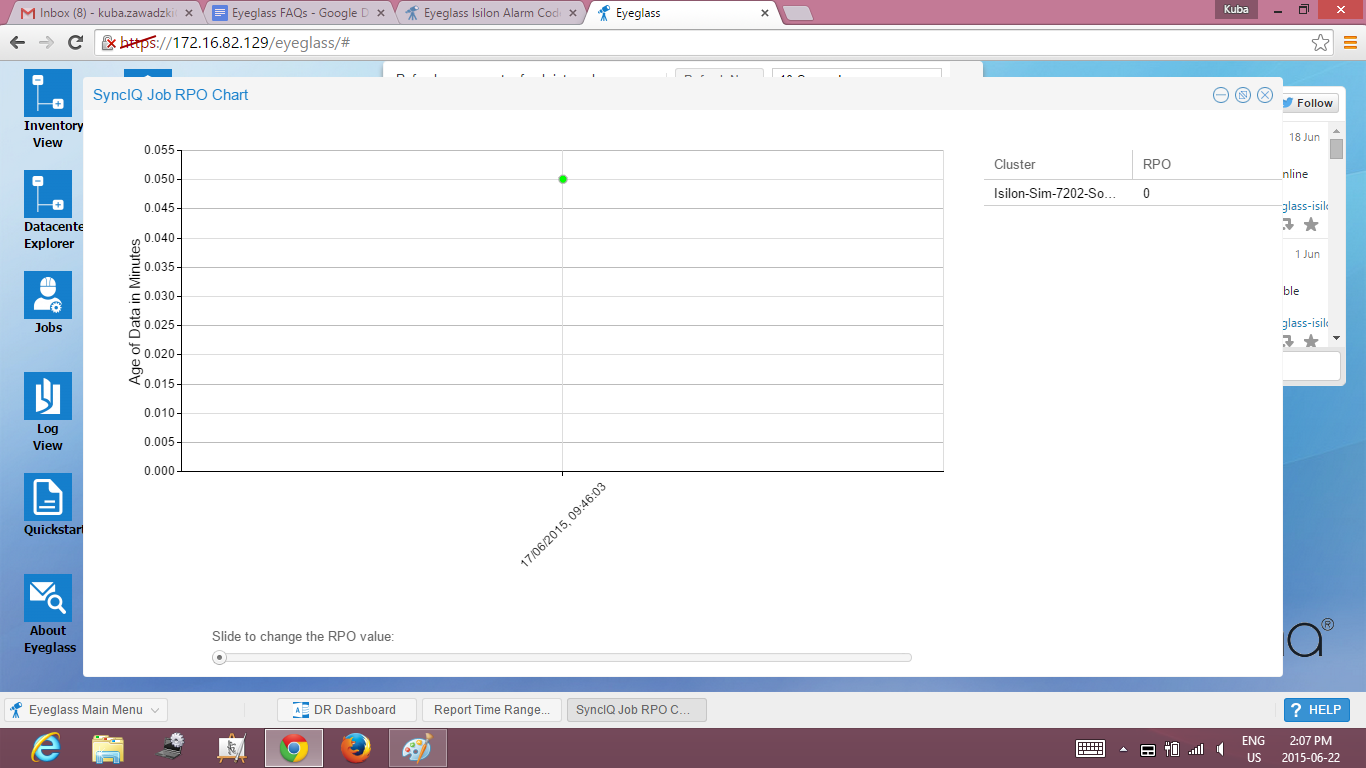This screenshot has width=1366, height=768.
Task: Click the Twitter widget scrollbar thumb
Action: [1336, 149]
